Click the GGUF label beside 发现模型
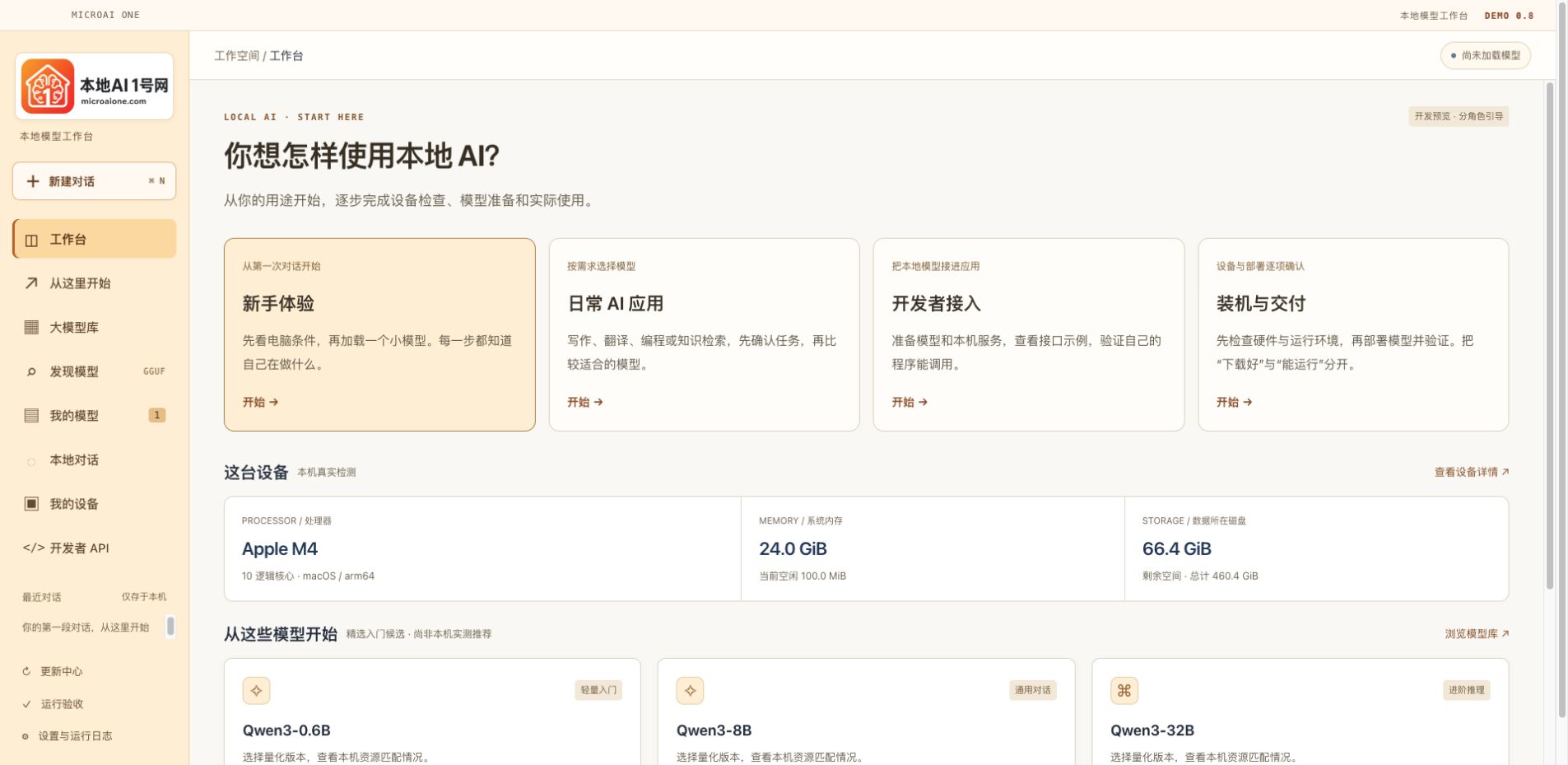The height and width of the screenshot is (765, 1568). tap(154, 371)
